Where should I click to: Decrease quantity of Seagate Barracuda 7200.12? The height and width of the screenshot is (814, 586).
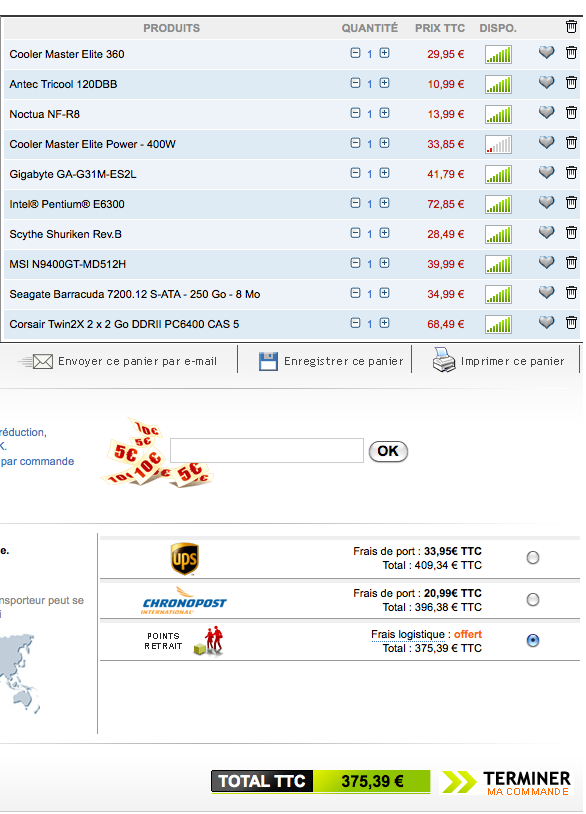(355, 293)
